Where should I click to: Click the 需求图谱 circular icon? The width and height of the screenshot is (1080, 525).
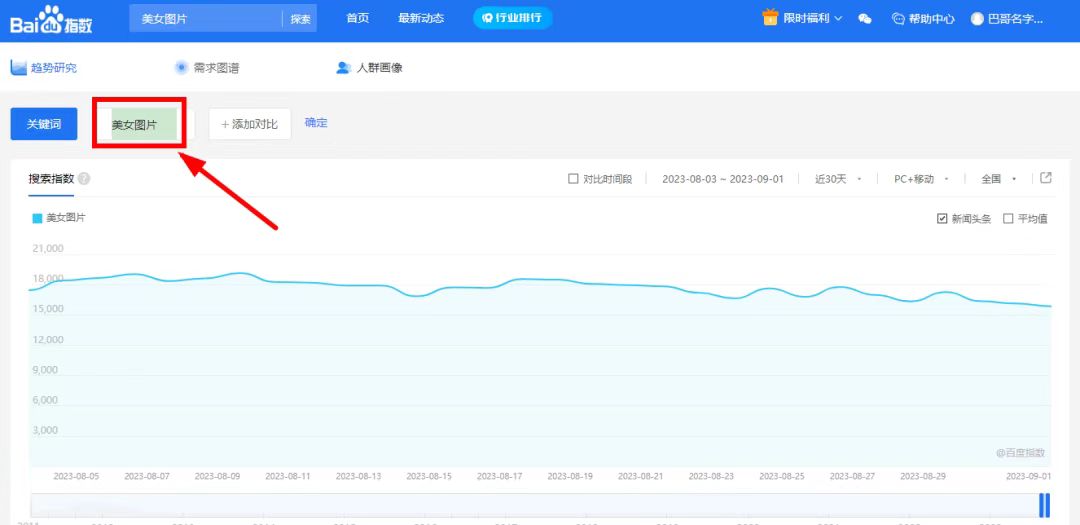tap(181, 68)
